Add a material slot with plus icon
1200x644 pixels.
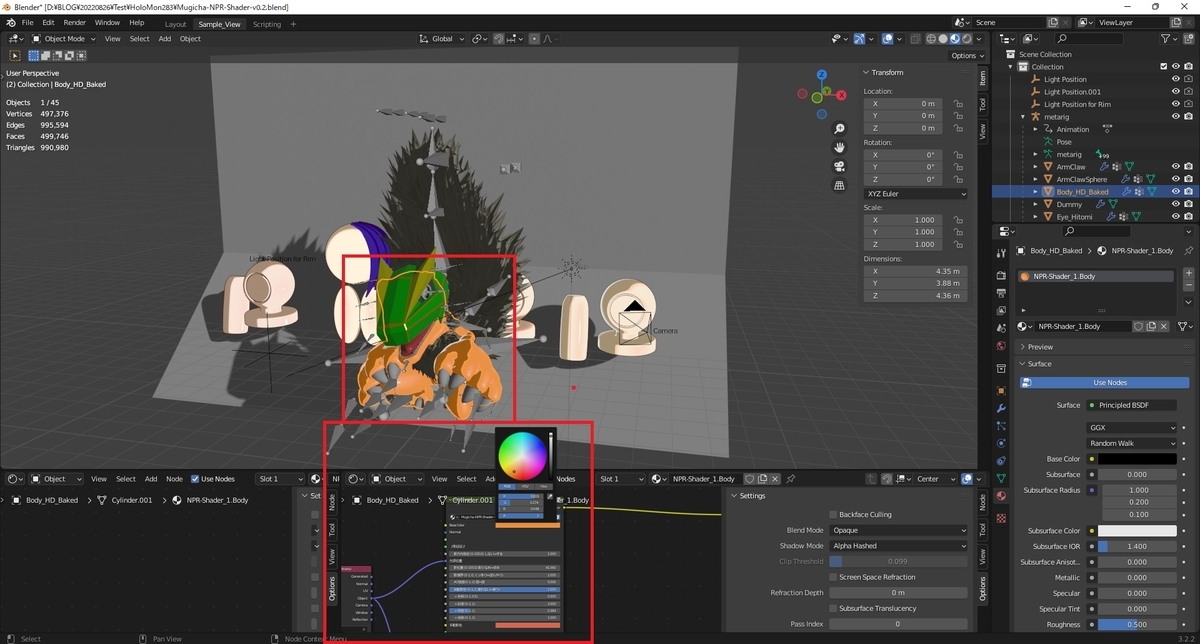1189,273
